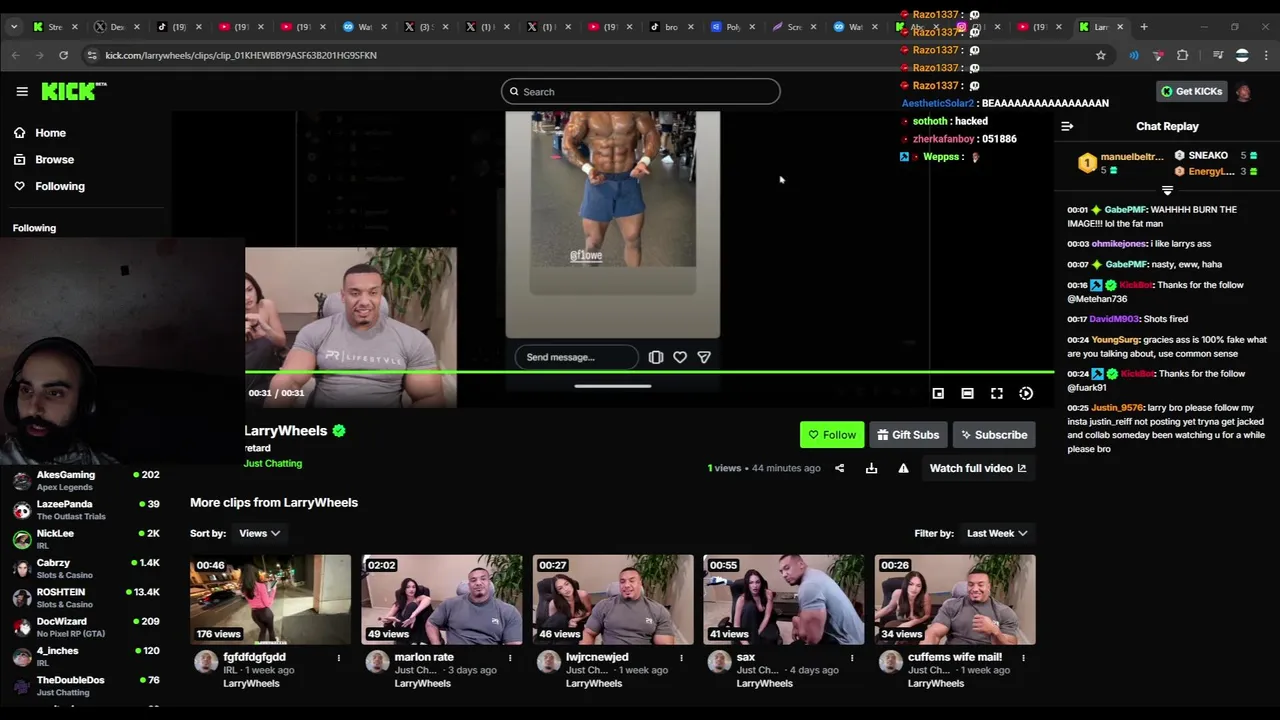Open the fgfdfdgfgdd clip thumbnail
The image size is (1280, 720).
(x=271, y=600)
